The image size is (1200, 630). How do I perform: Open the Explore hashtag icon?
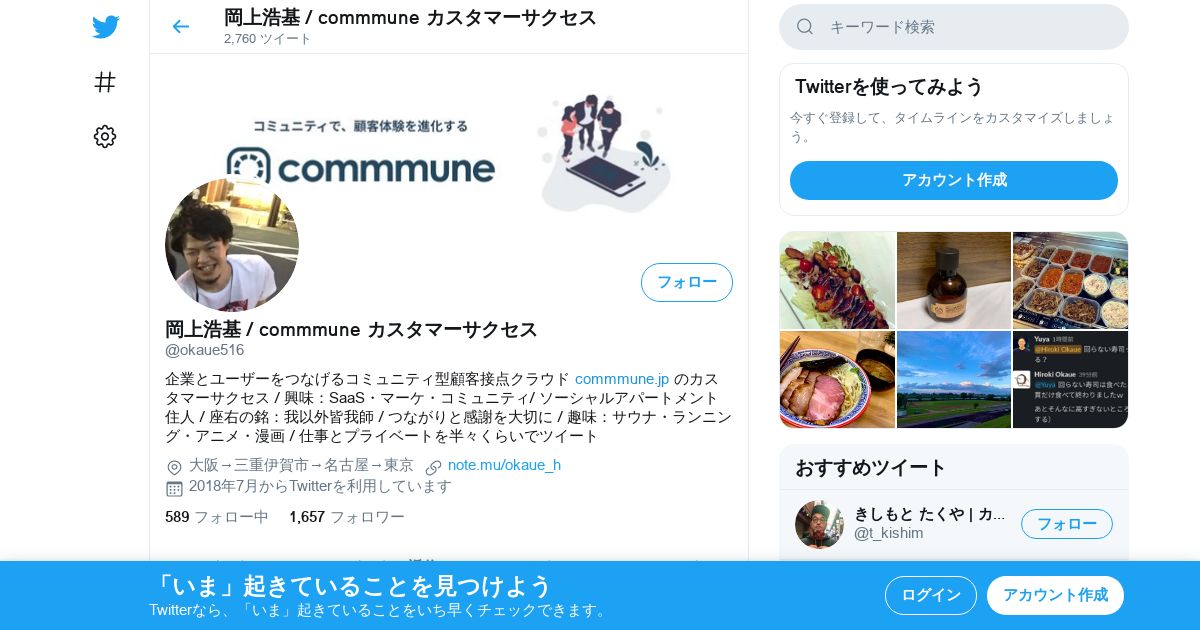[105, 82]
